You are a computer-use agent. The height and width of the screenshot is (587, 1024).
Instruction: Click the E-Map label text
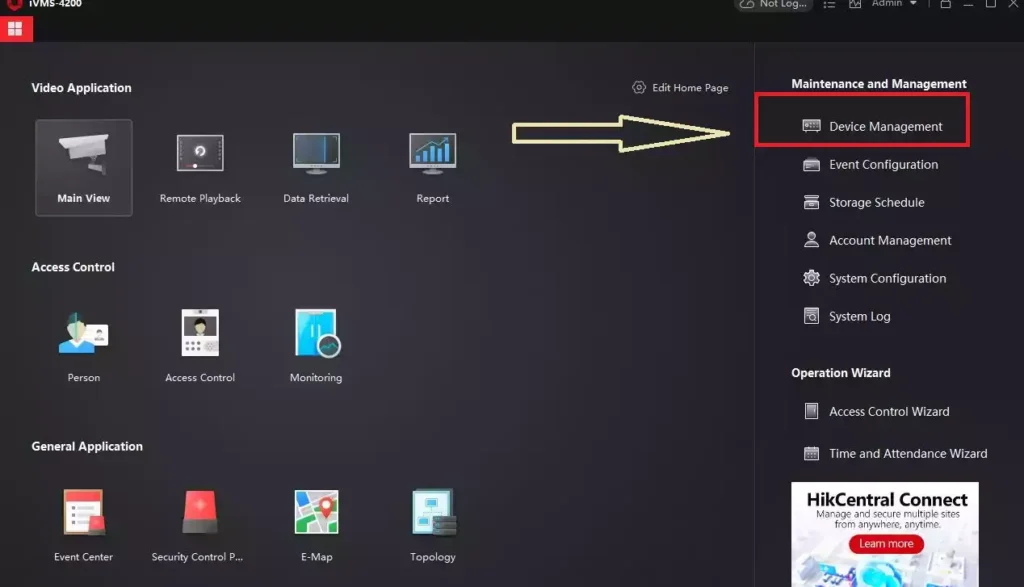tap(317, 556)
